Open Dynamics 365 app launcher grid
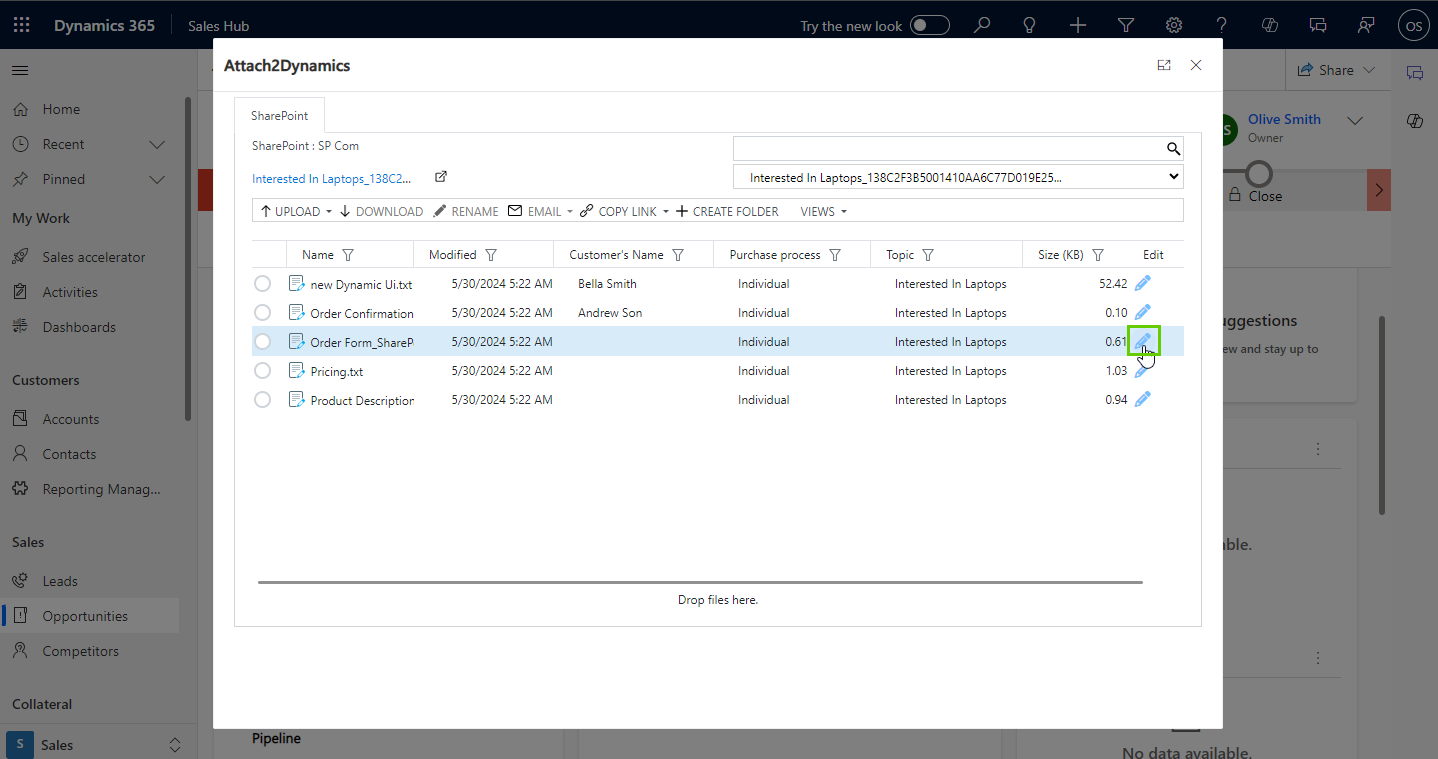Viewport: 1438px width, 759px height. (x=21, y=25)
